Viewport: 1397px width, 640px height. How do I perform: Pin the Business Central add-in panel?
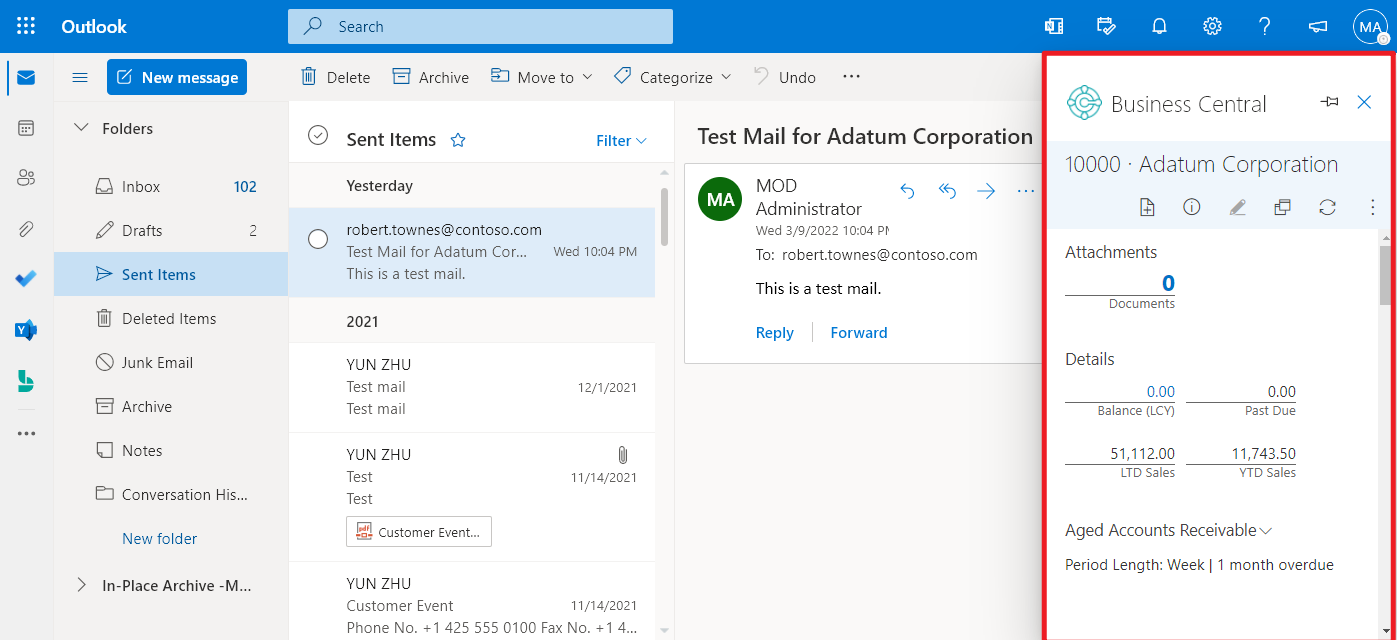tap(1329, 102)
